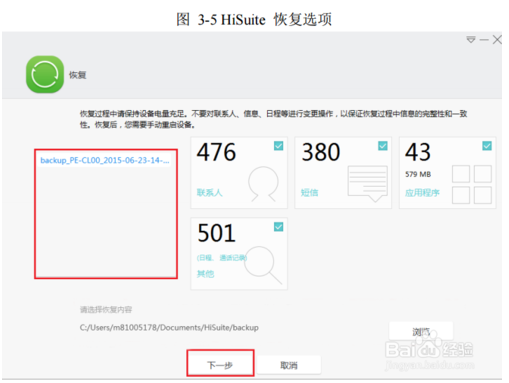
Task: Uncheck the 501 others checkbox
Action: coord(278,227)
